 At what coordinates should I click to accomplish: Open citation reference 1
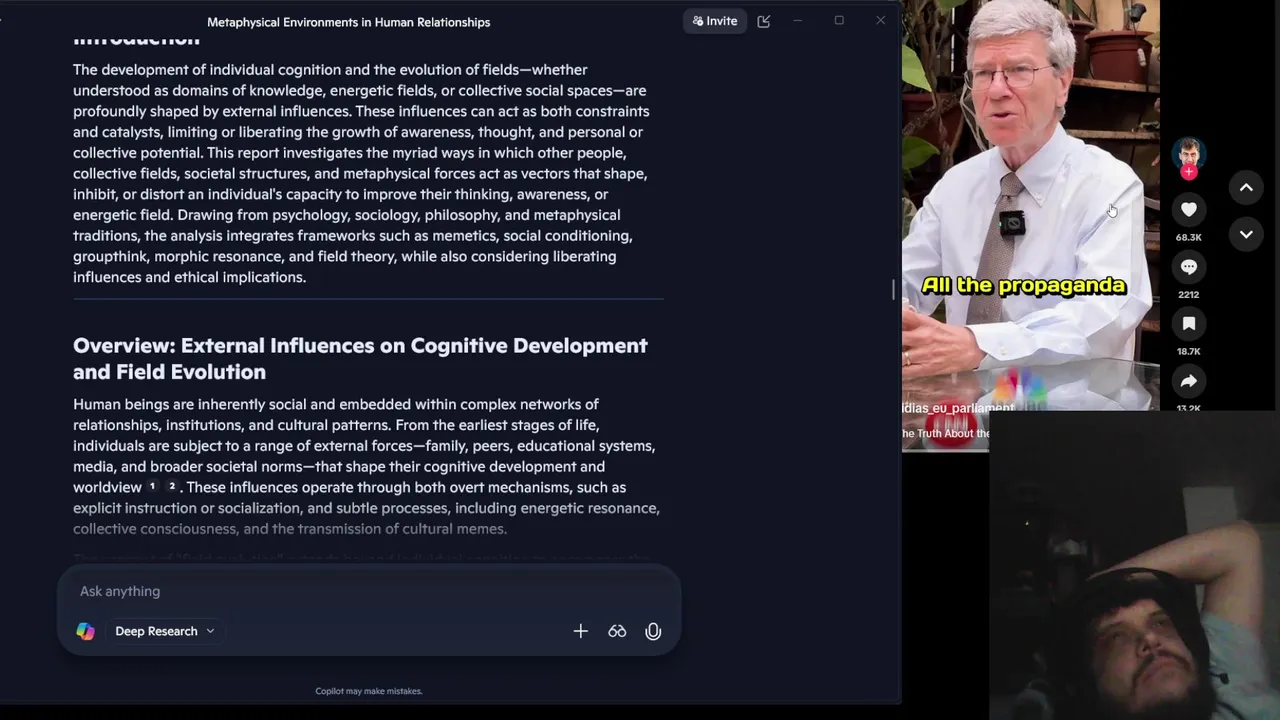[x=152, y=486]
